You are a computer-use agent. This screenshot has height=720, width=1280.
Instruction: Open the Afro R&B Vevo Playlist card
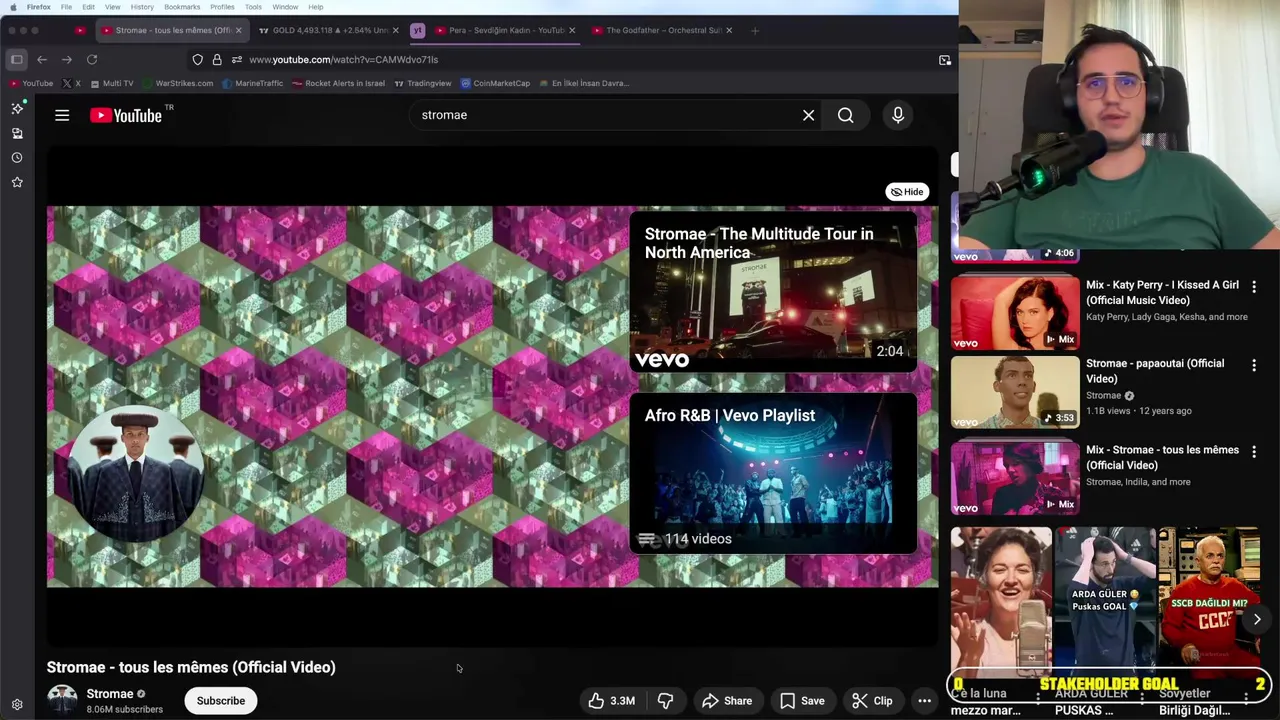tap(773, 473)
